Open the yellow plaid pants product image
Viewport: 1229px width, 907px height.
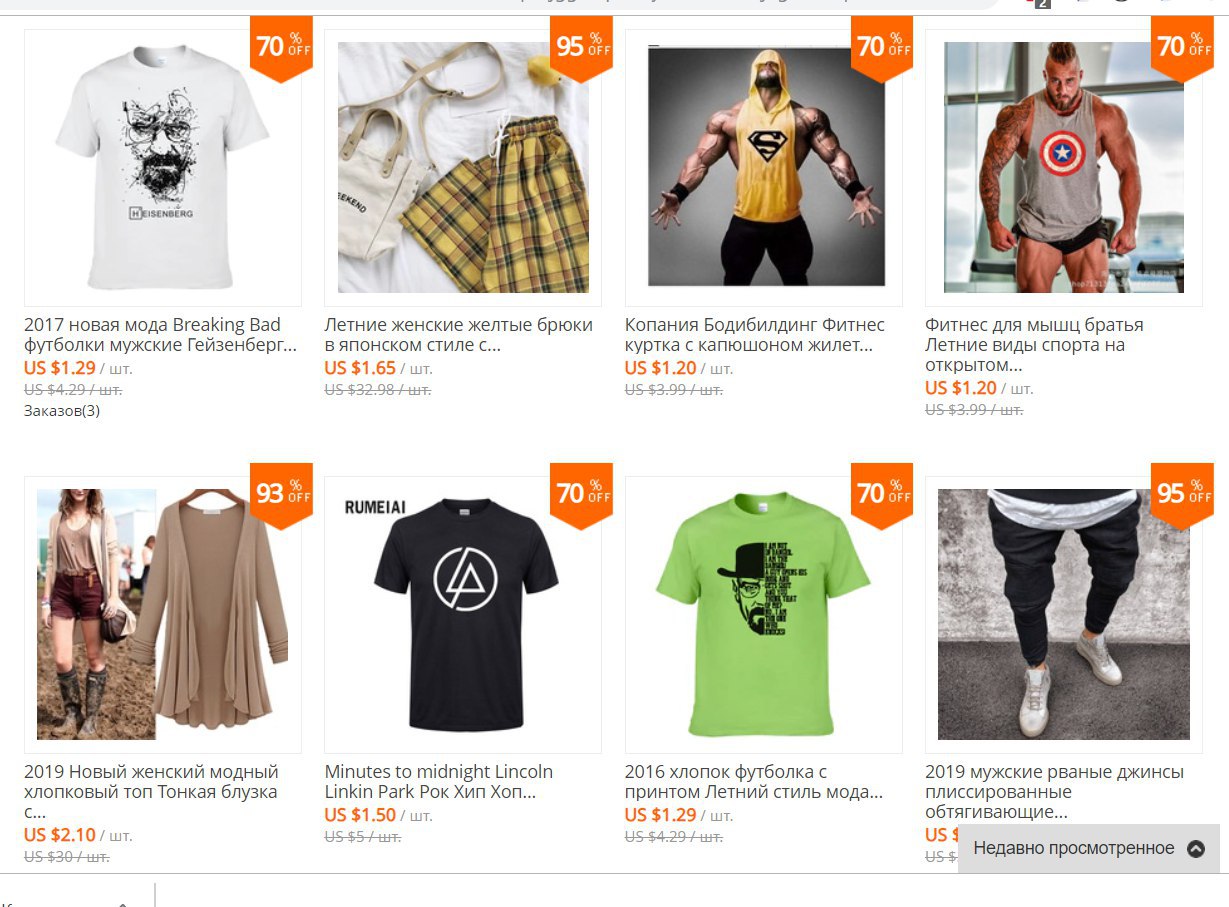463,168
